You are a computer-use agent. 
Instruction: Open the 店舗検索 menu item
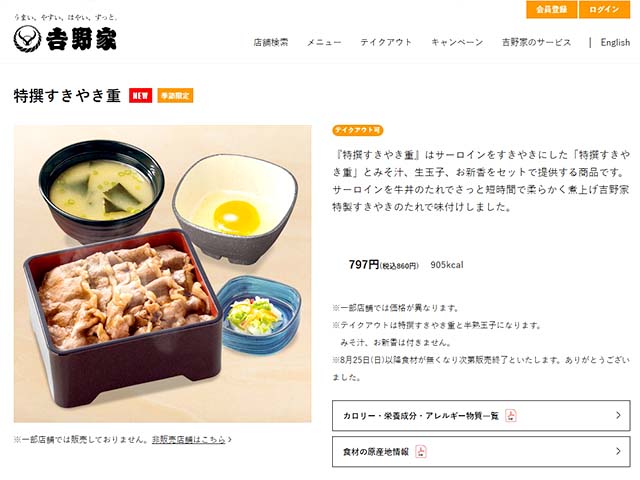click(x=271, y=42)
